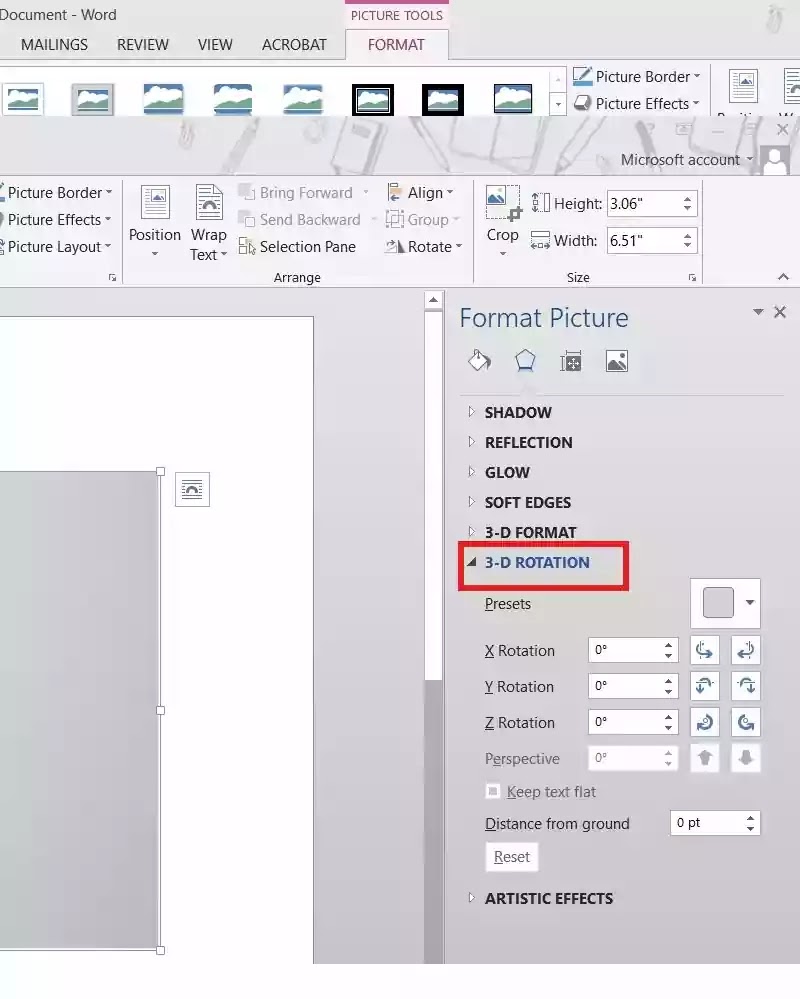Switch to the Acrobat tab
Screen dimensions: 800x999
[x=294, y=45]
